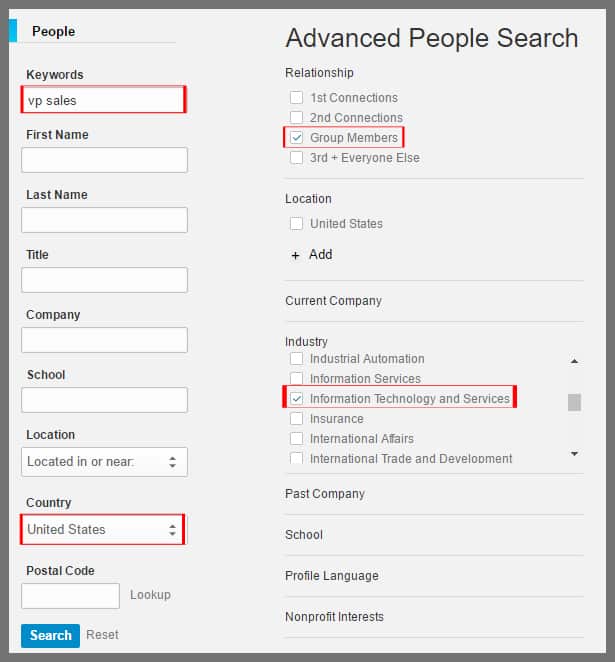Image resolution: width=615 pixels, height=662 pixels.
Task: Uncheck Information Technology and Services
Action: [296, 399]
